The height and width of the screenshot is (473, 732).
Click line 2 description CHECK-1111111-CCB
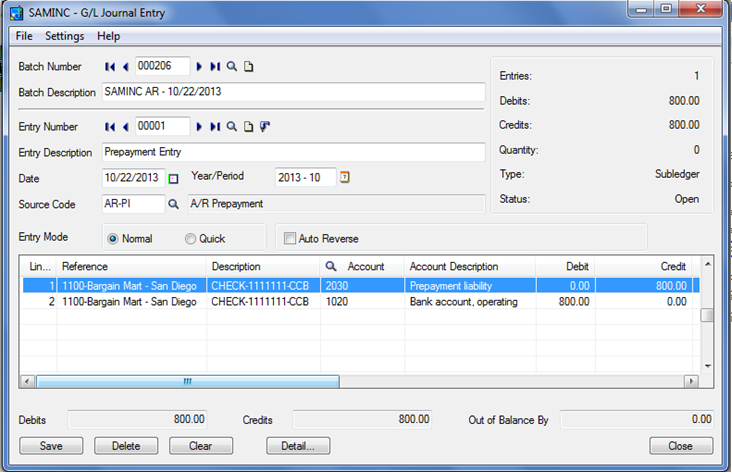[263, 302]
